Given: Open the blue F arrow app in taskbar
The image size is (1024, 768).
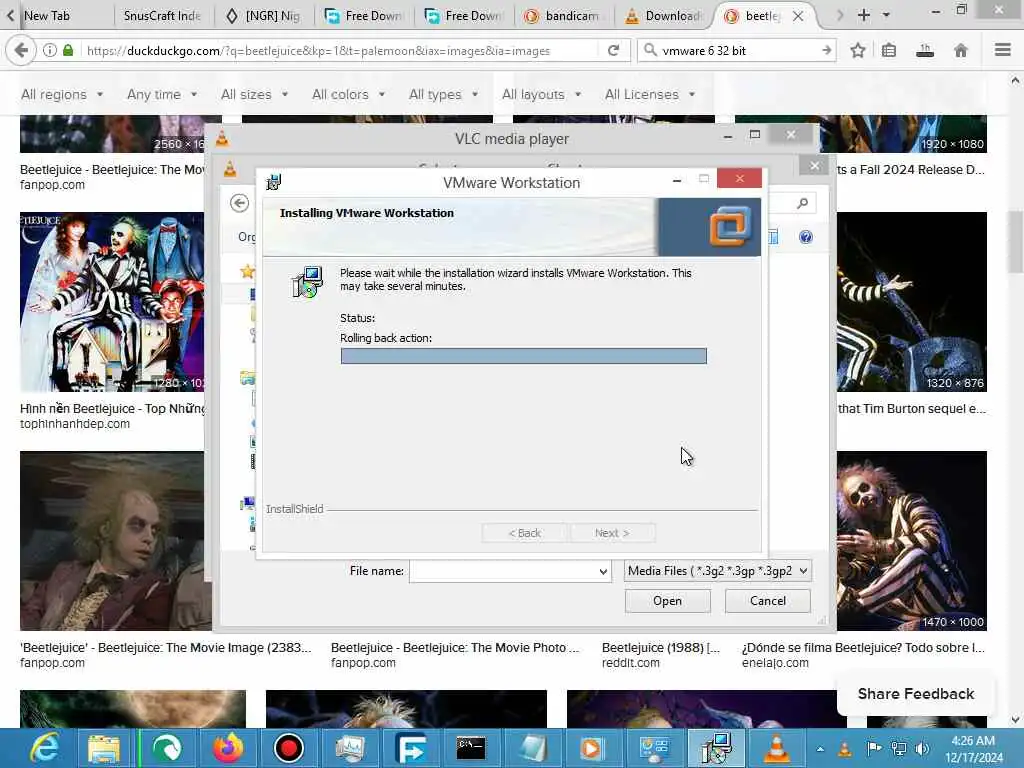Looking at the screenshot, I should pos(411,748).
